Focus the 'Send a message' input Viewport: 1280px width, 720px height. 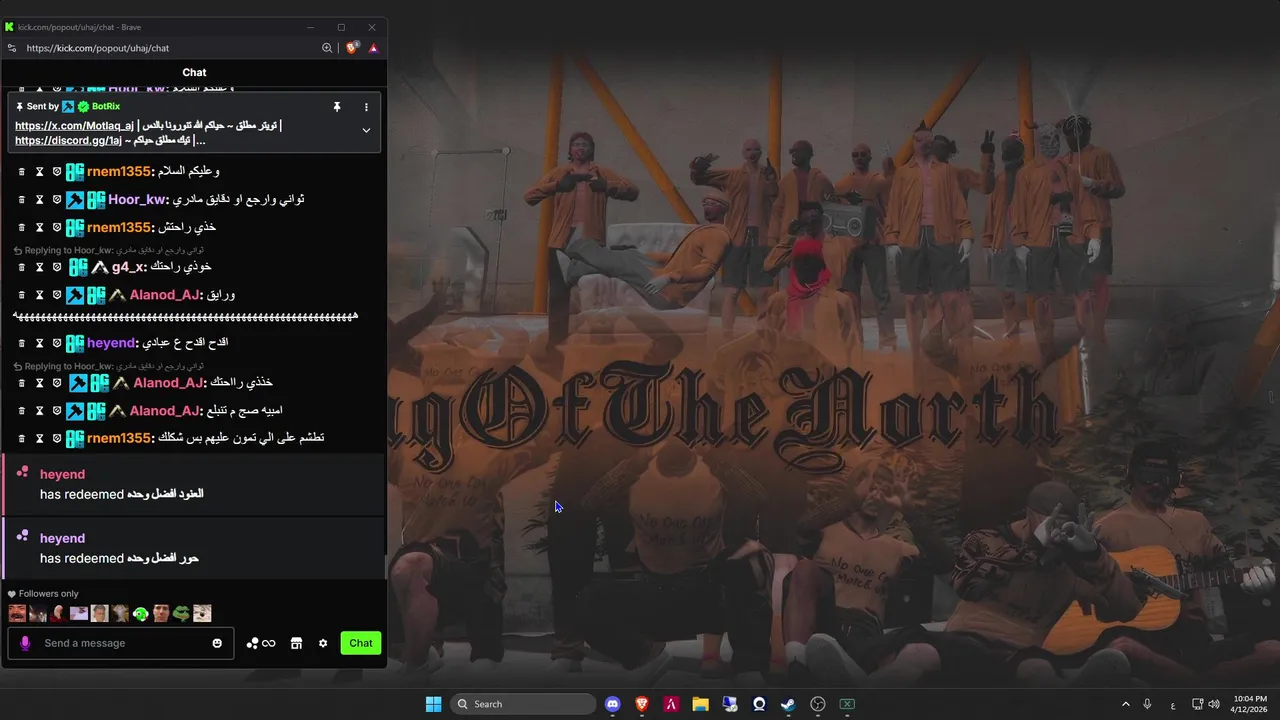120,643
